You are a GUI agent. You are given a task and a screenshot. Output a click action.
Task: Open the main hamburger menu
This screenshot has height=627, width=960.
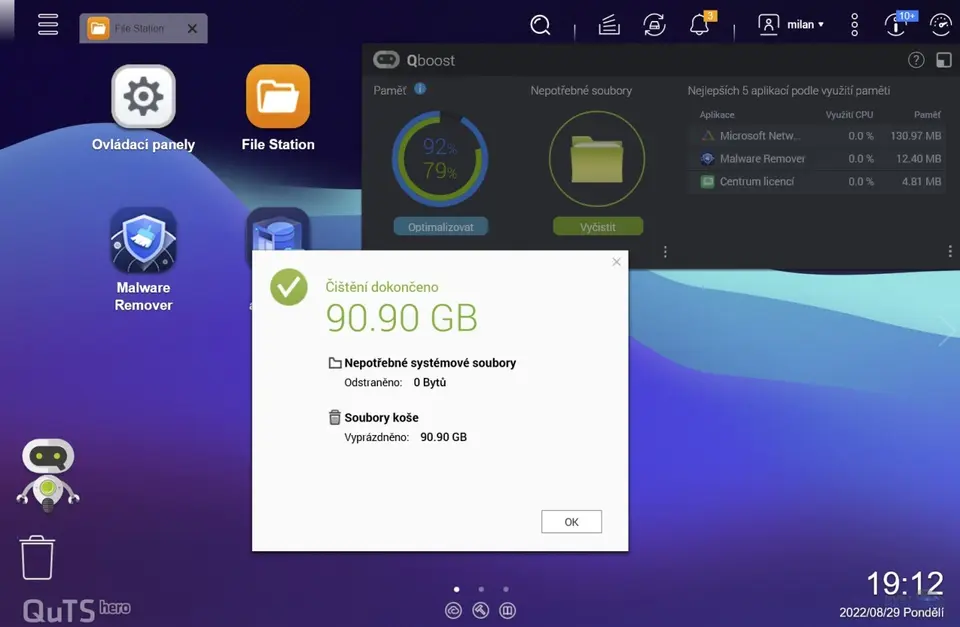tap(48, 25)
